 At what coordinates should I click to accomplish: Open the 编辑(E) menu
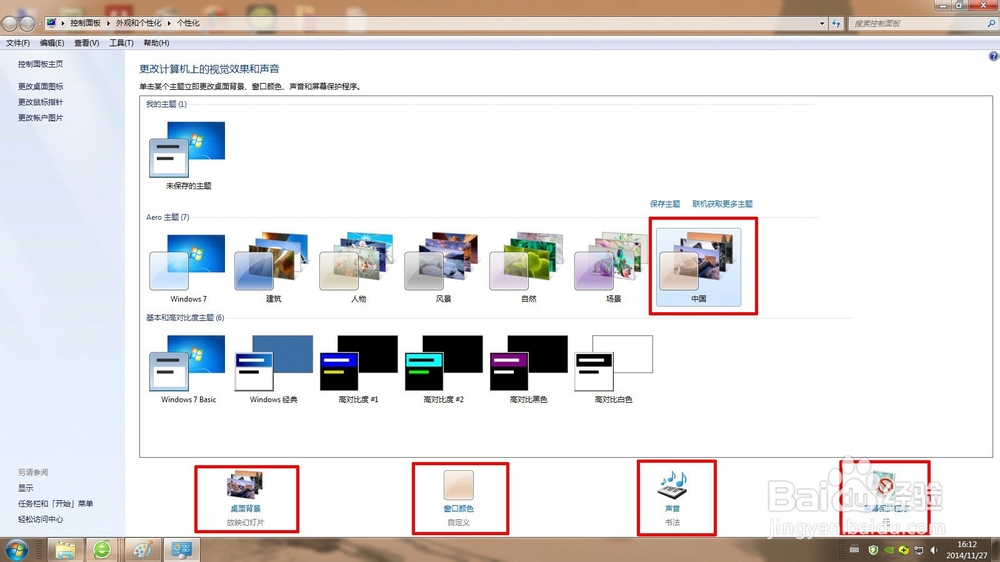(x=52, y=43)
